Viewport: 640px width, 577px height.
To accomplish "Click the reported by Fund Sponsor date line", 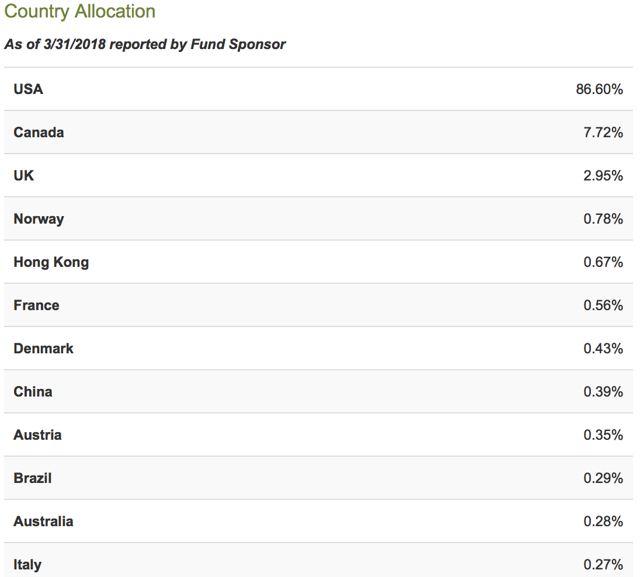I will (x=145, y=44).
